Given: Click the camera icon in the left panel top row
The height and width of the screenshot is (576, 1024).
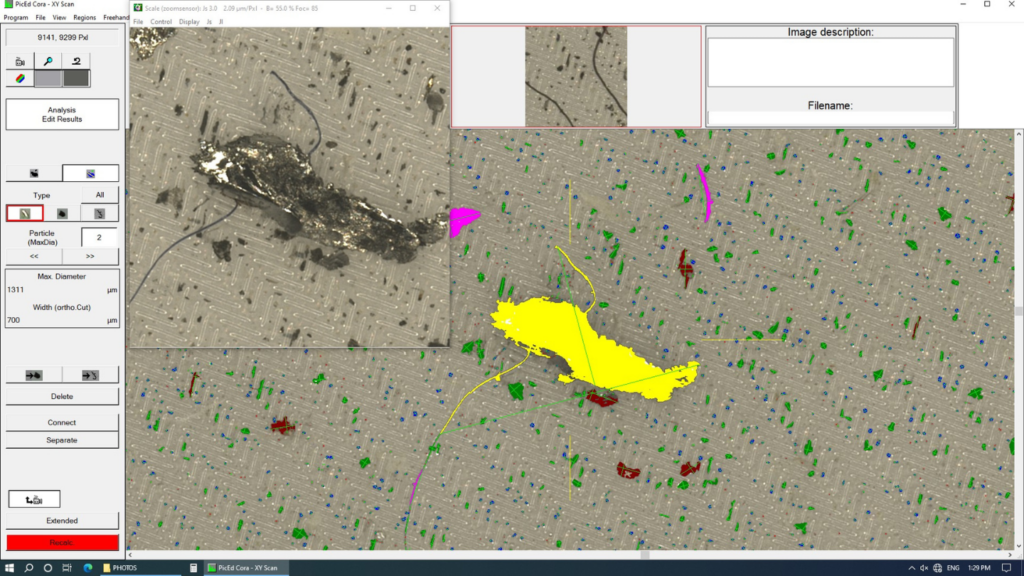Looking at the screenshot, I should [20, 61].
